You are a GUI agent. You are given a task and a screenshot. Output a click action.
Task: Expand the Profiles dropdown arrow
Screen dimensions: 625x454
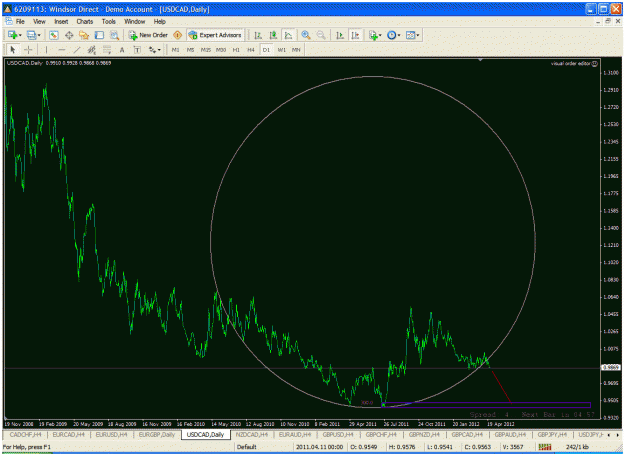39,35
